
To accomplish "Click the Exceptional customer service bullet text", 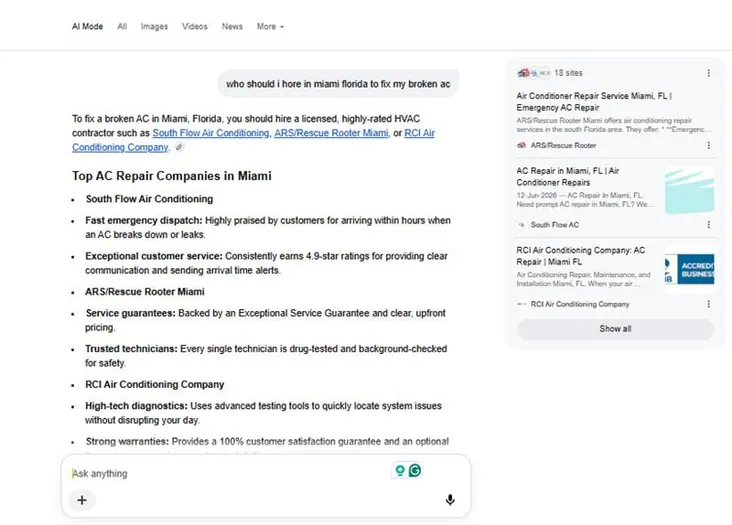I will (x=266, y=263).
